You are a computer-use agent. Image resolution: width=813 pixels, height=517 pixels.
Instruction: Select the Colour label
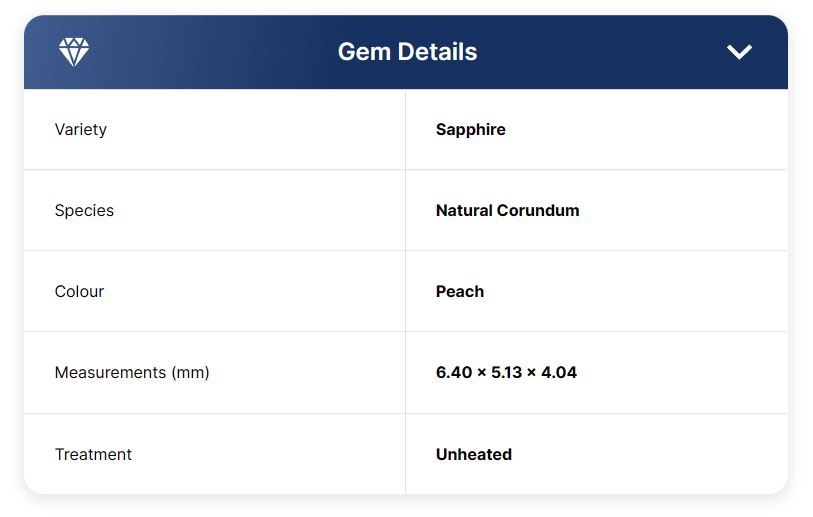coord(79,291)
